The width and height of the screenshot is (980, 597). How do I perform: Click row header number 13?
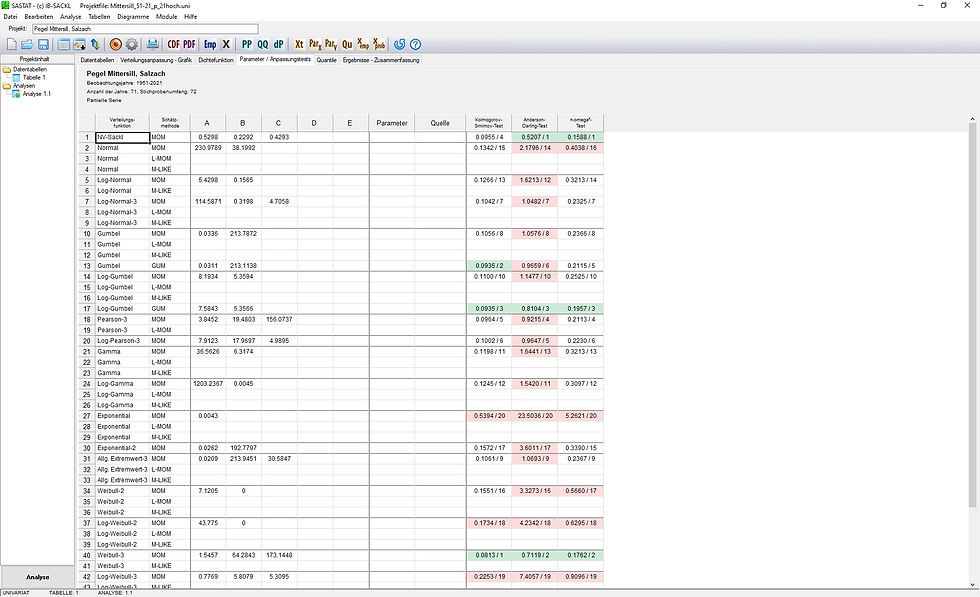click(87, 266)
